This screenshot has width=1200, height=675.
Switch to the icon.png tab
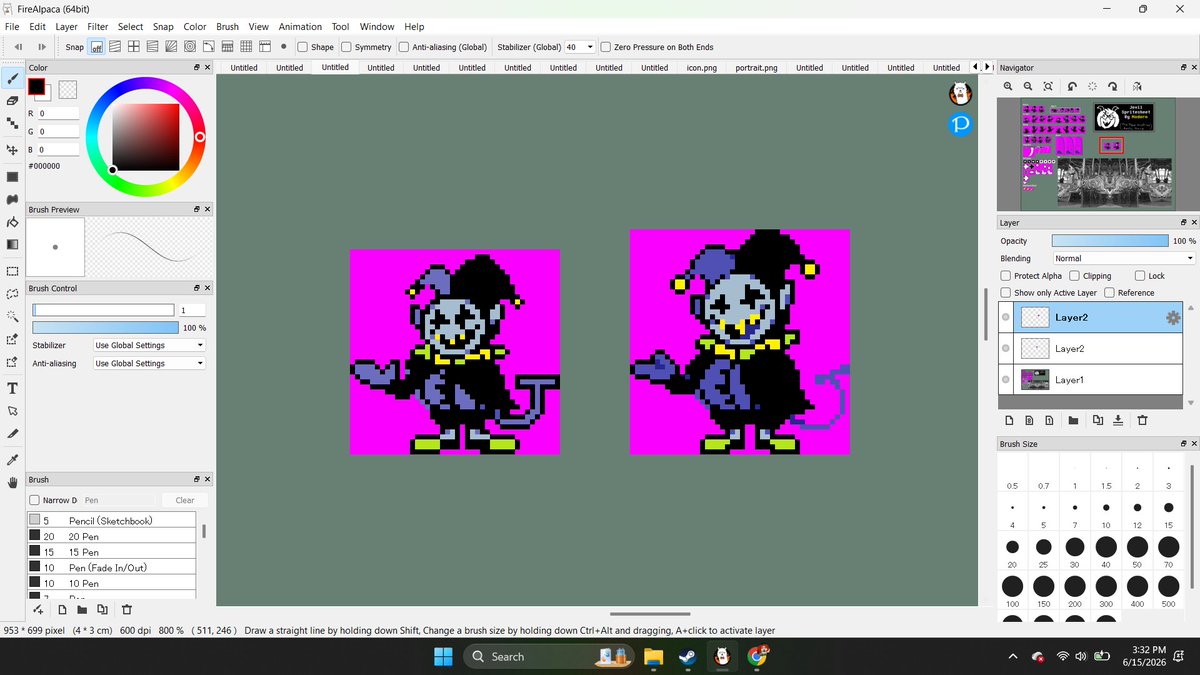(x=701, y=68)
